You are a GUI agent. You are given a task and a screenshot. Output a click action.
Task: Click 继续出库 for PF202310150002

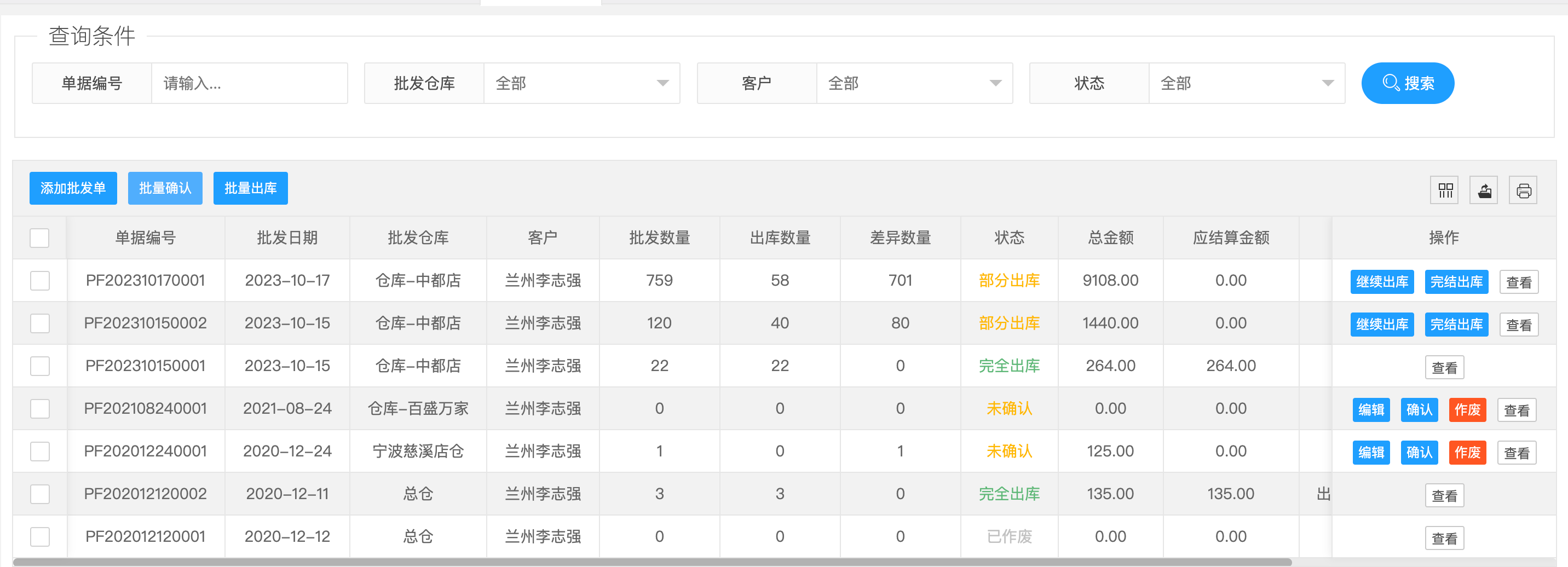(1382, 324)
